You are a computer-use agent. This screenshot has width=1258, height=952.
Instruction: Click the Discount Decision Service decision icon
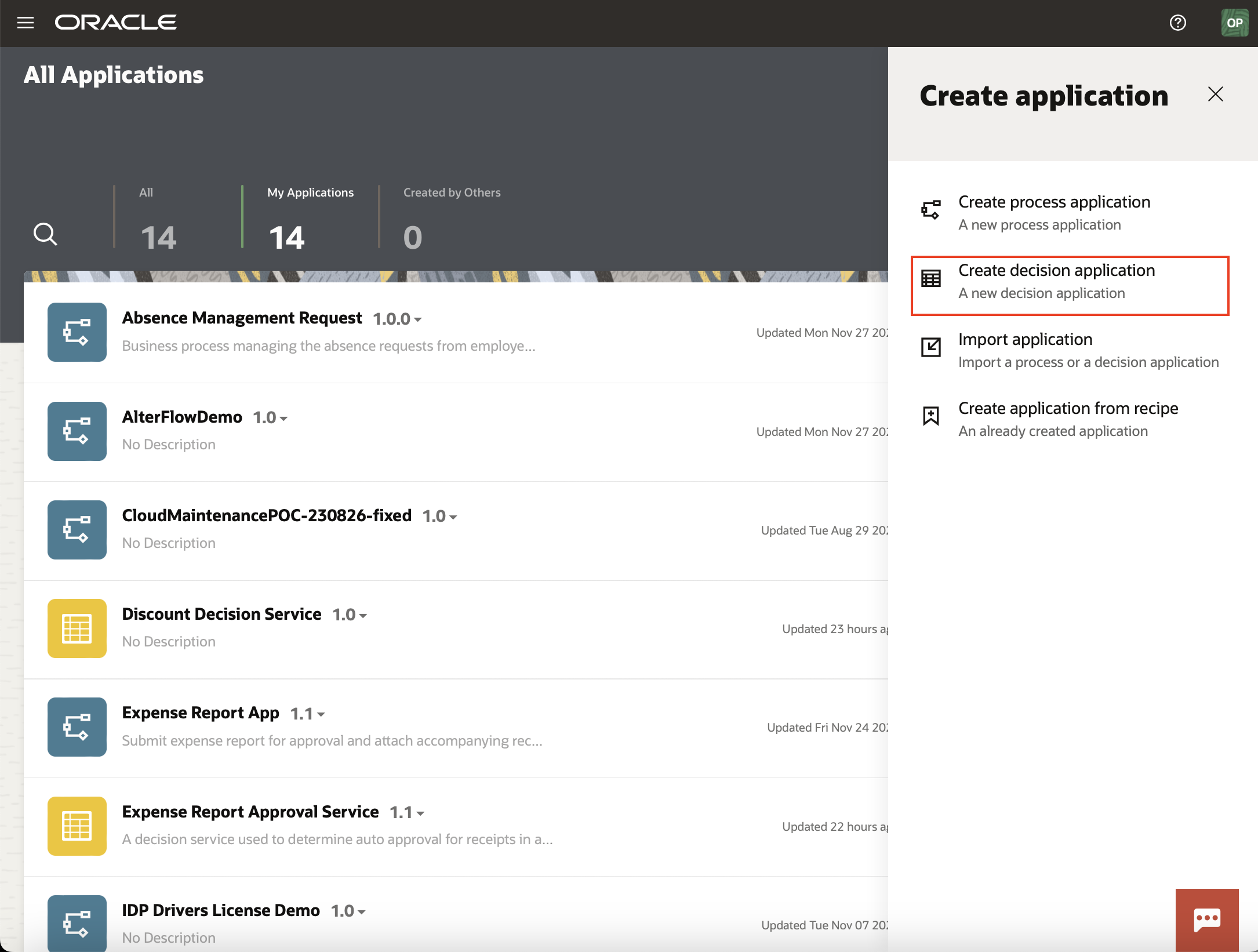pyautogui.click(x=77, y=628)
